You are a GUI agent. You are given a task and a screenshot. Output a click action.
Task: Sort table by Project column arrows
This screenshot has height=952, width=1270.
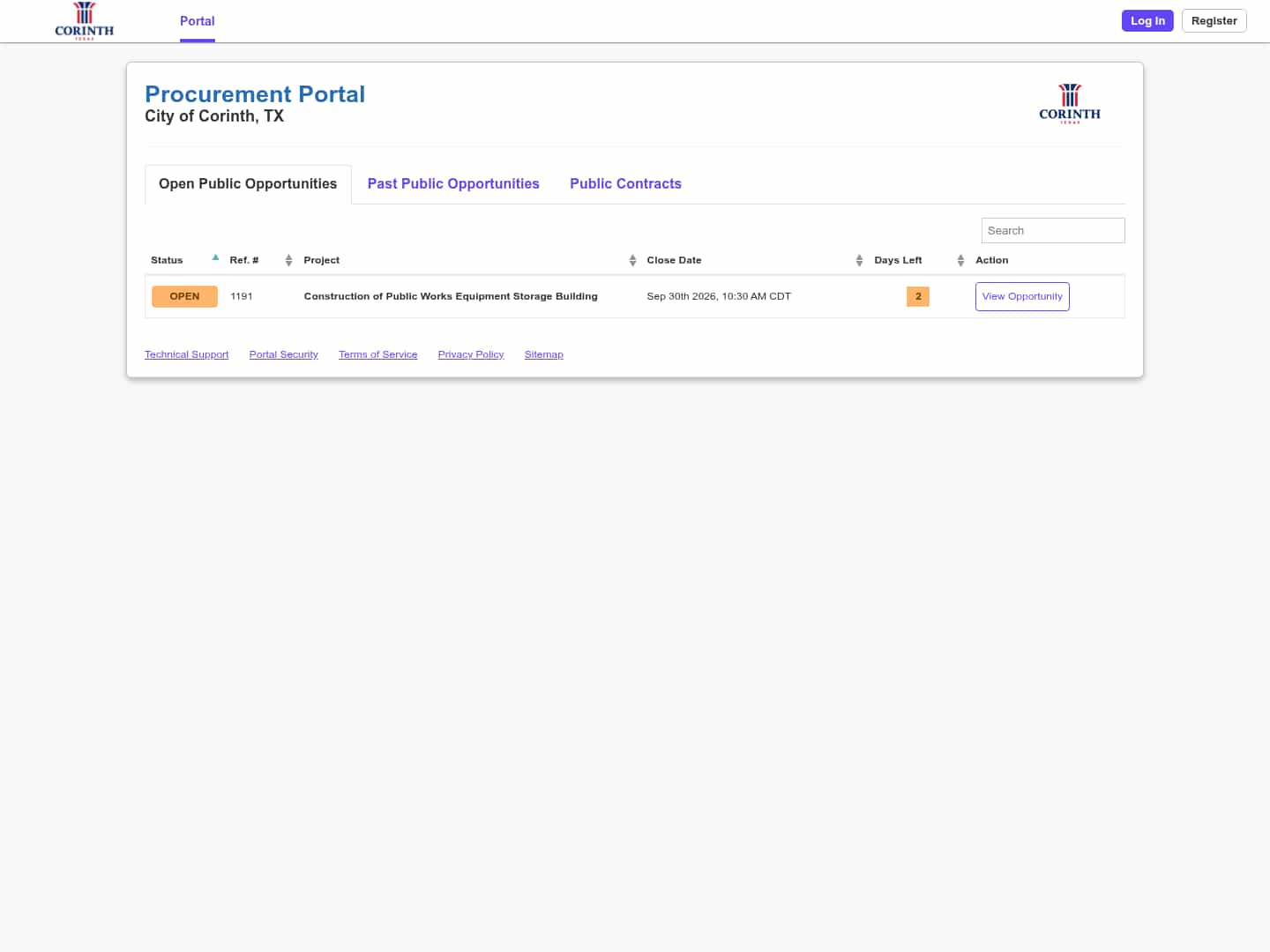pyautogui.click(x=632, y=260)
